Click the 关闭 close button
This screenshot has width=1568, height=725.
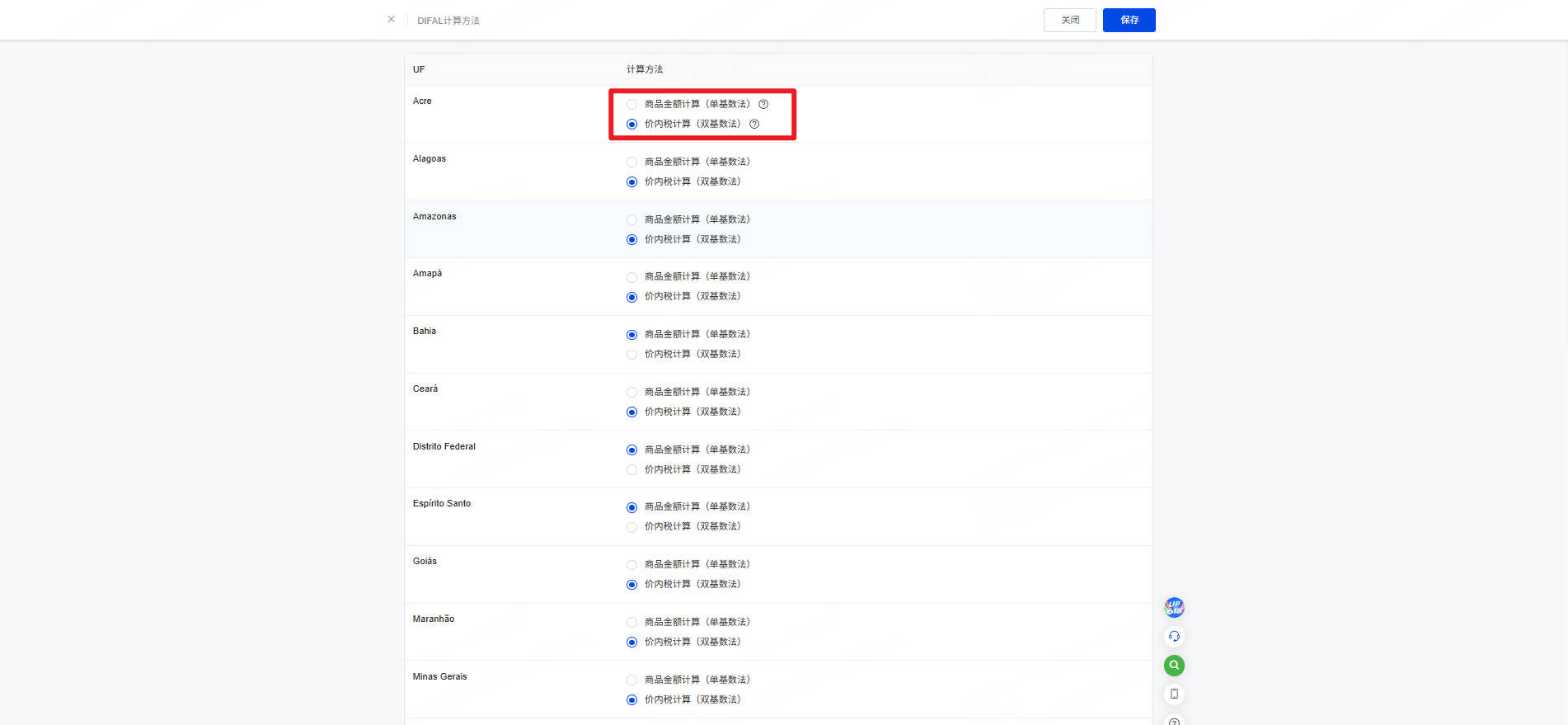click(x=1069, y=20)
